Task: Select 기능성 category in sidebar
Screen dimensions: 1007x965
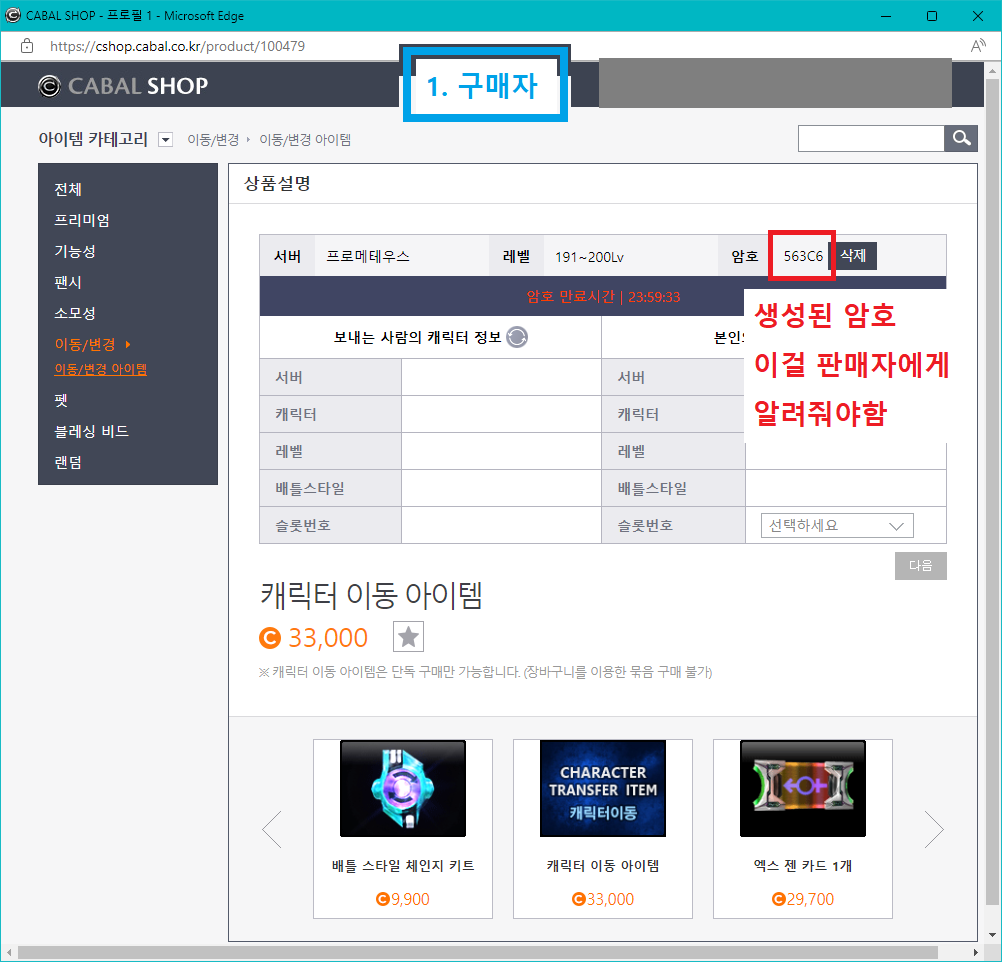Action: tap(75, 252)
